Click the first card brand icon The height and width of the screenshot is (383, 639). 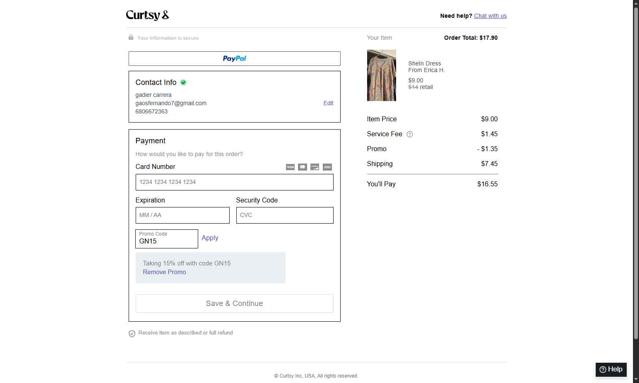[x=290, y=167]
